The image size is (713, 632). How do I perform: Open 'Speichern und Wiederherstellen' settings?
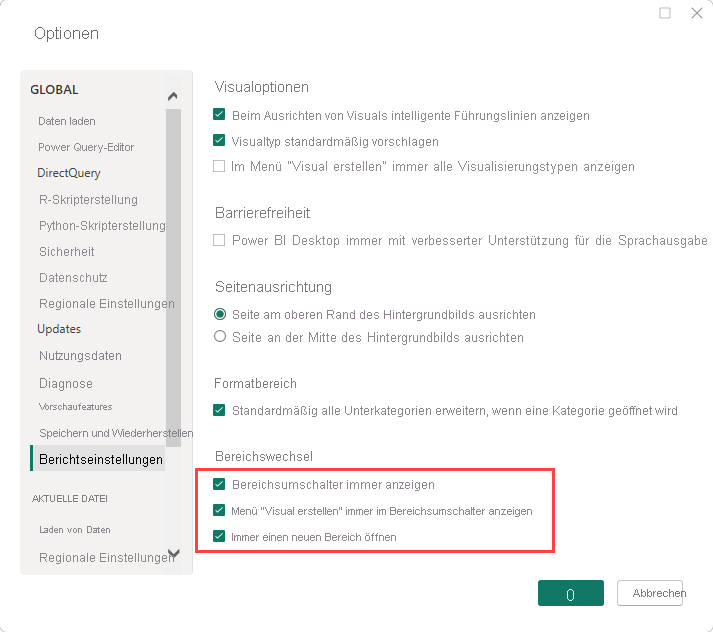click(x=116, y=433)
